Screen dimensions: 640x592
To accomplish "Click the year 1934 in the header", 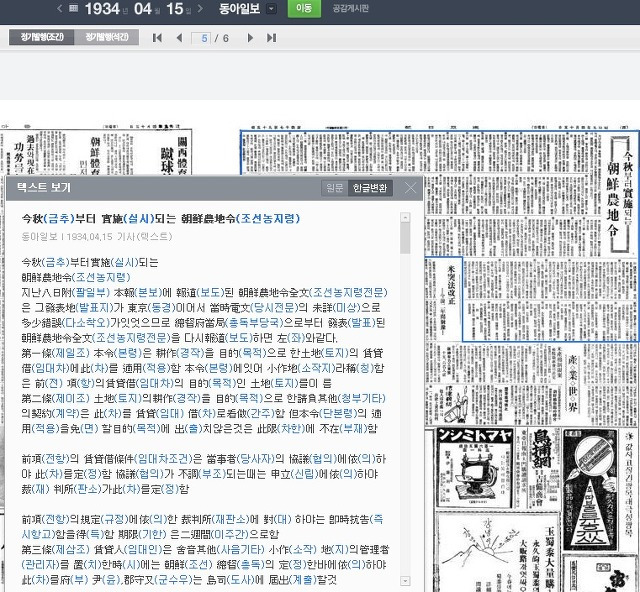I will click(102, 9).
